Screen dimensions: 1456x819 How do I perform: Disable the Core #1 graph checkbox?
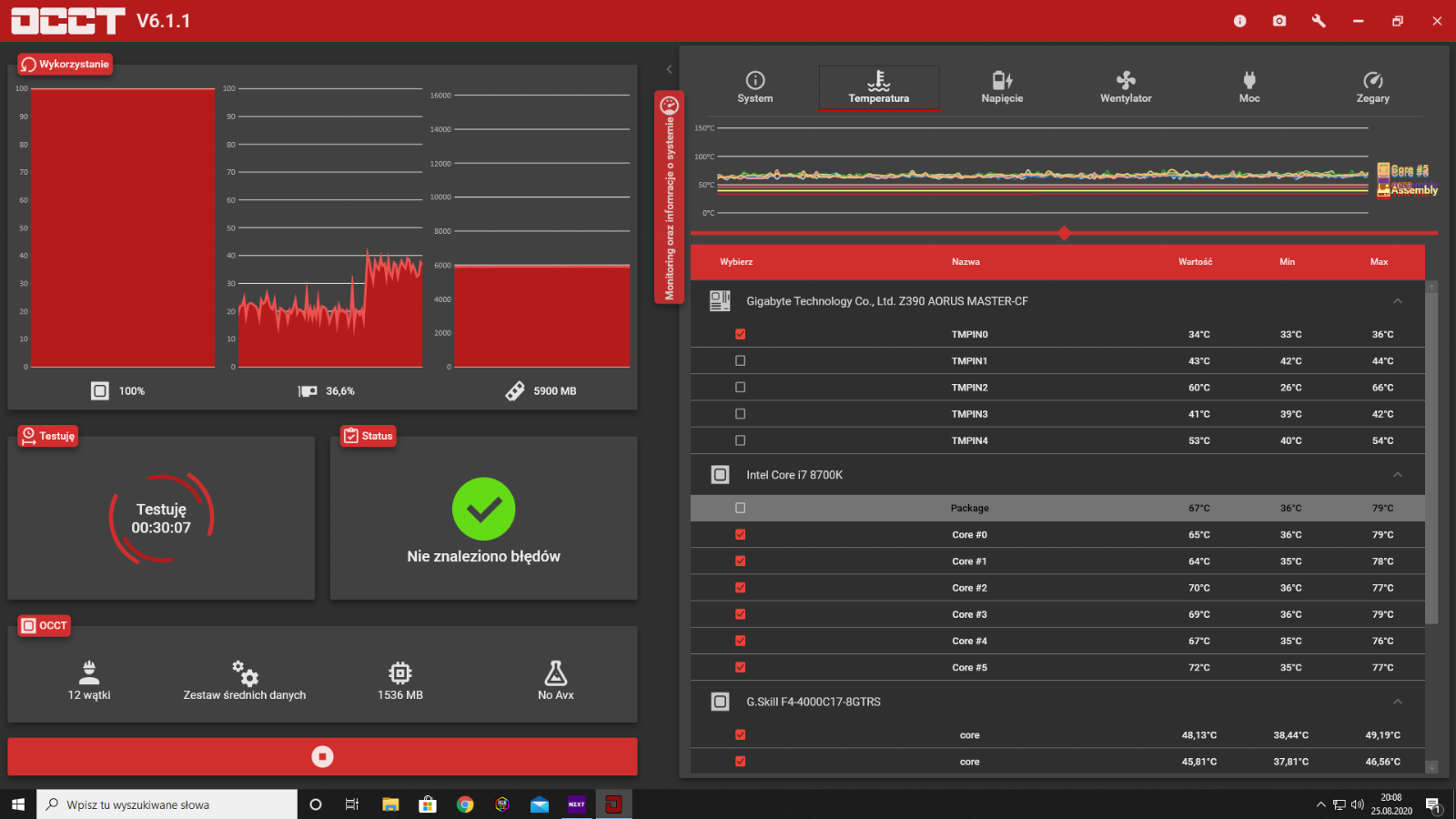click(x=741, y=561)
